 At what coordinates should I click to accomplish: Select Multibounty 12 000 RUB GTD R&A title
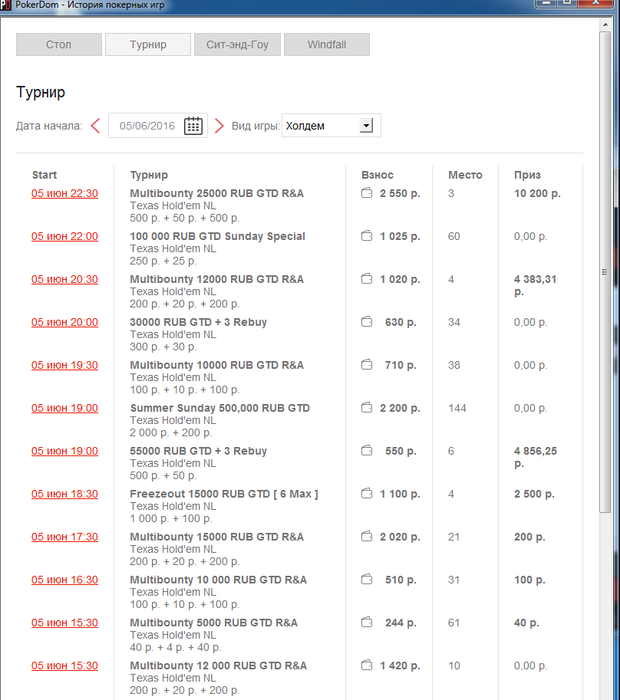218,665
